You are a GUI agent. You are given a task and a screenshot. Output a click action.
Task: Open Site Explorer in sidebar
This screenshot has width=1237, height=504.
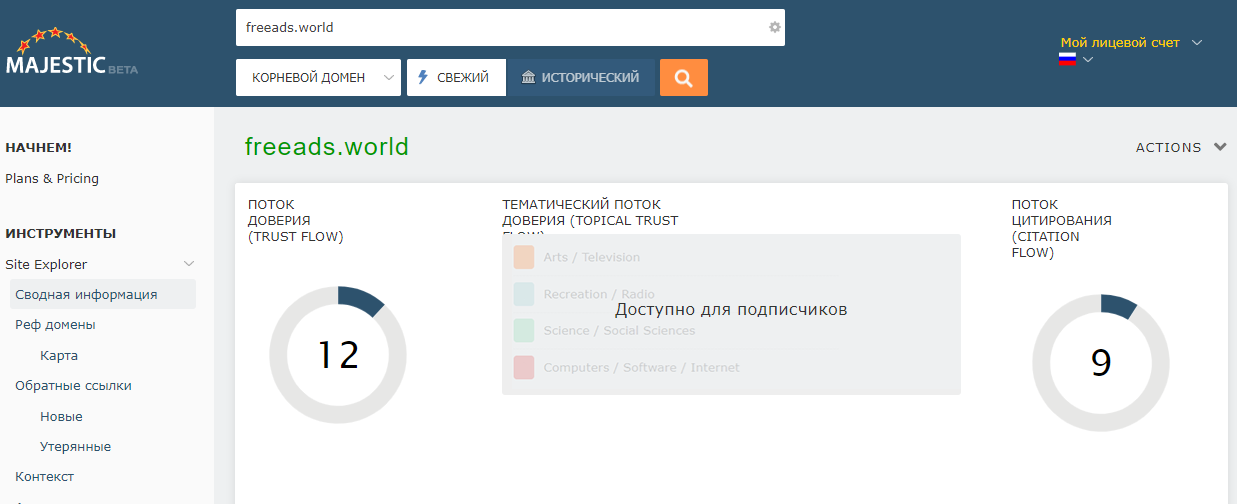46,264
